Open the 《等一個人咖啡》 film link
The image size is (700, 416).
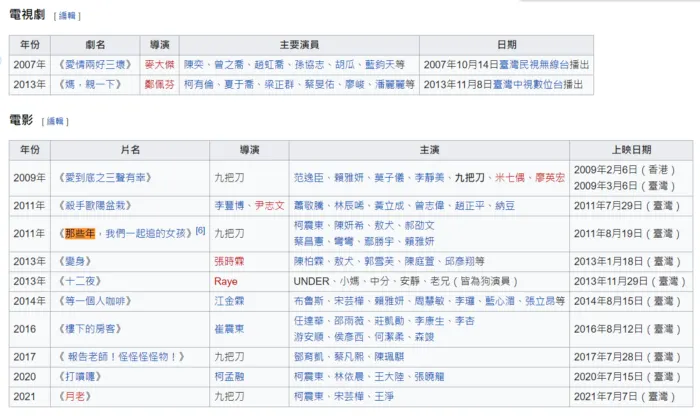coord(95,301)
